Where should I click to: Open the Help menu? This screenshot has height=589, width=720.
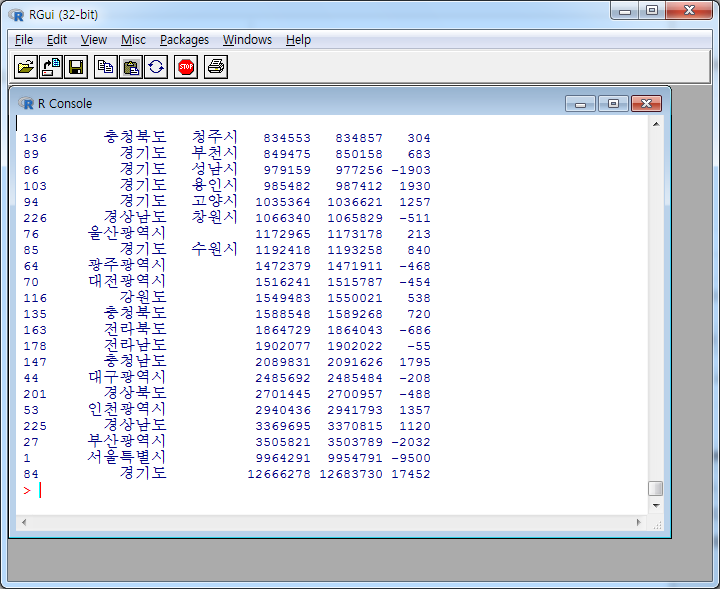point(298,40)
